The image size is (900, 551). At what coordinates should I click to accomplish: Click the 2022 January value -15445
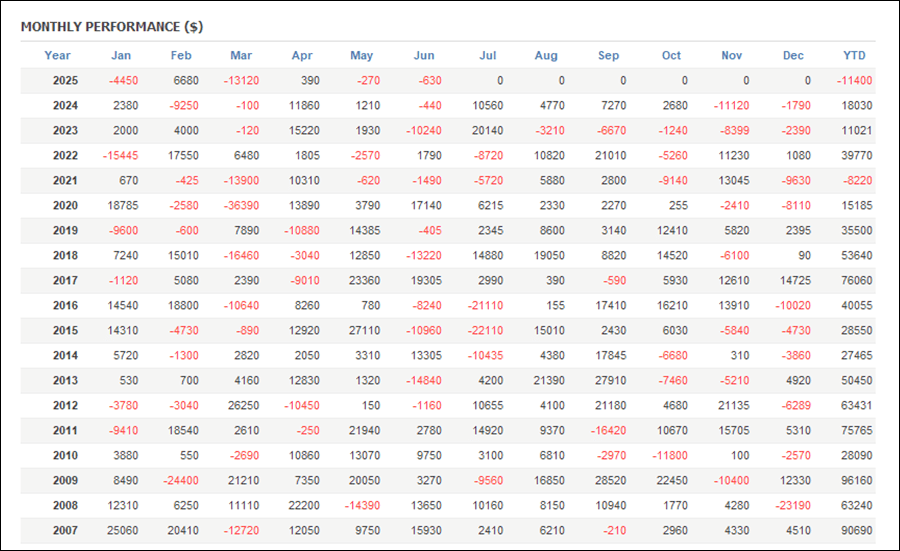pyautogui.click(x=121, y=156)
